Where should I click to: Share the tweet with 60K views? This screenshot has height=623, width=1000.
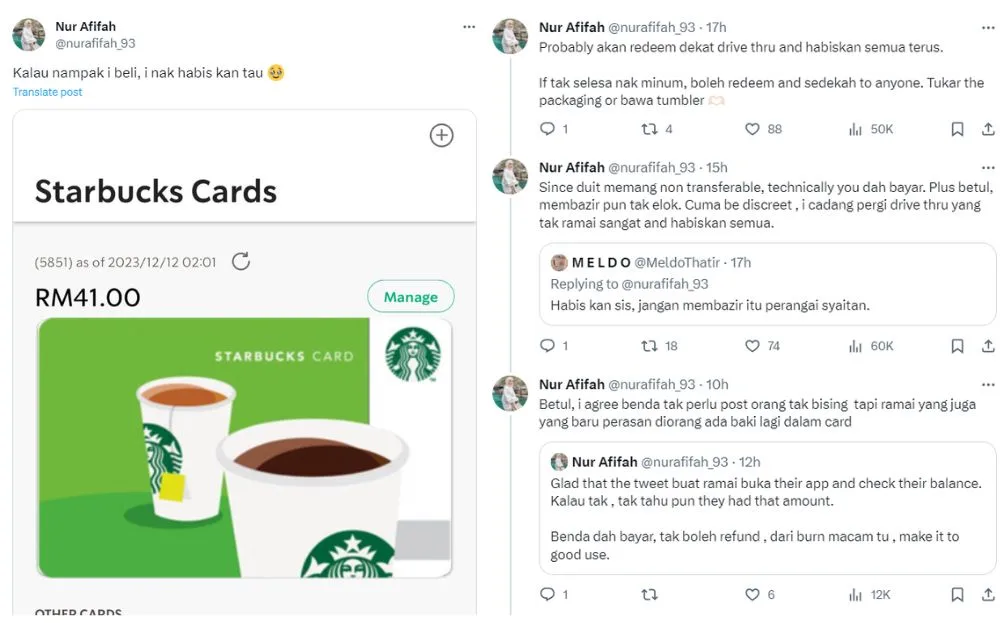point(988,346)
